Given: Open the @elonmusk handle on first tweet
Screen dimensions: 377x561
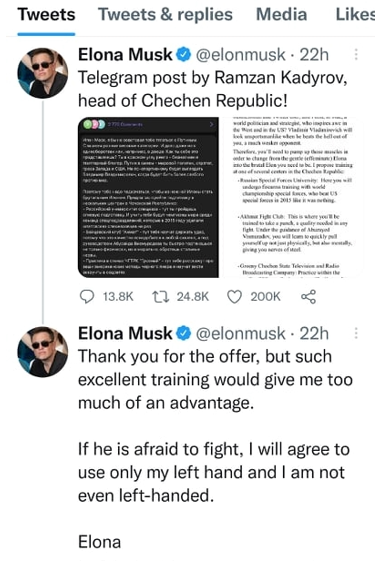Looking at the screenshot, I should coord(241,55).
